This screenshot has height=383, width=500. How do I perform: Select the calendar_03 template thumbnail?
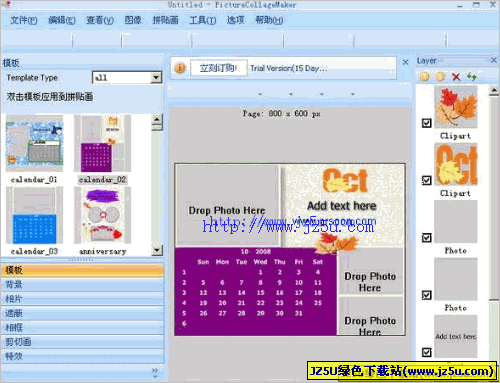(x=35, y=215)
